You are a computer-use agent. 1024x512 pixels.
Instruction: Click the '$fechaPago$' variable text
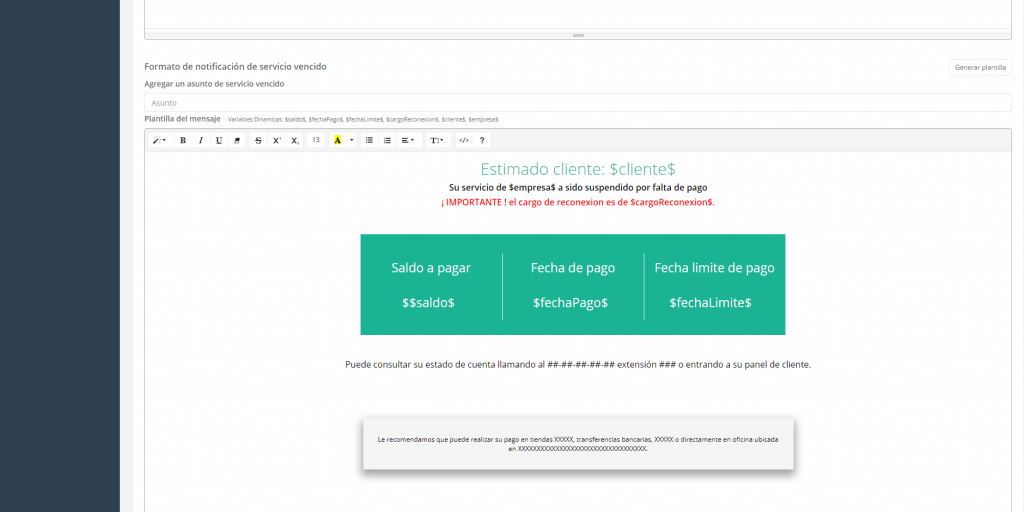click(571, 303)
